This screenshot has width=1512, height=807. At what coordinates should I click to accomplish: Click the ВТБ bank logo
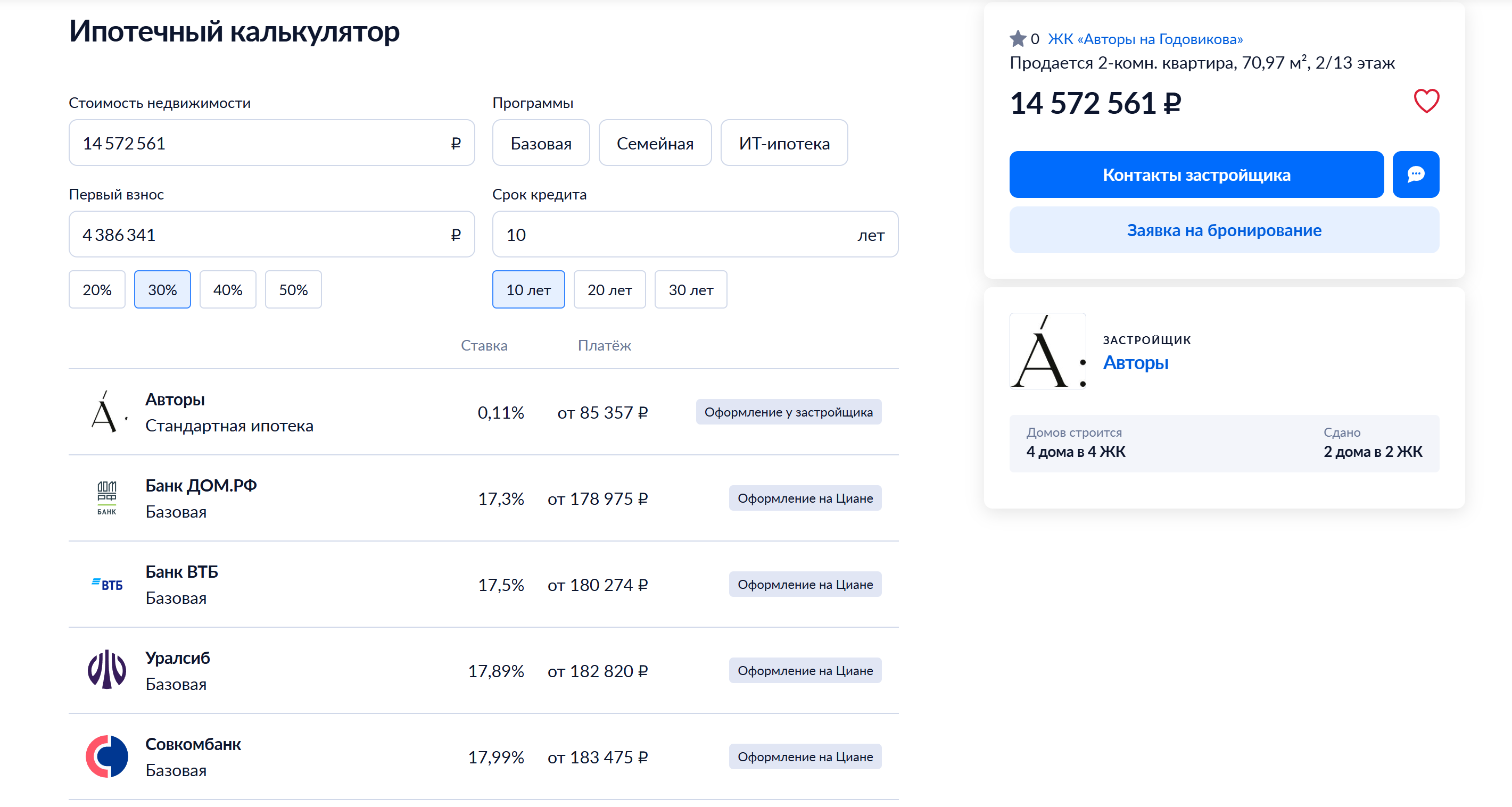[x=107, y=585]
